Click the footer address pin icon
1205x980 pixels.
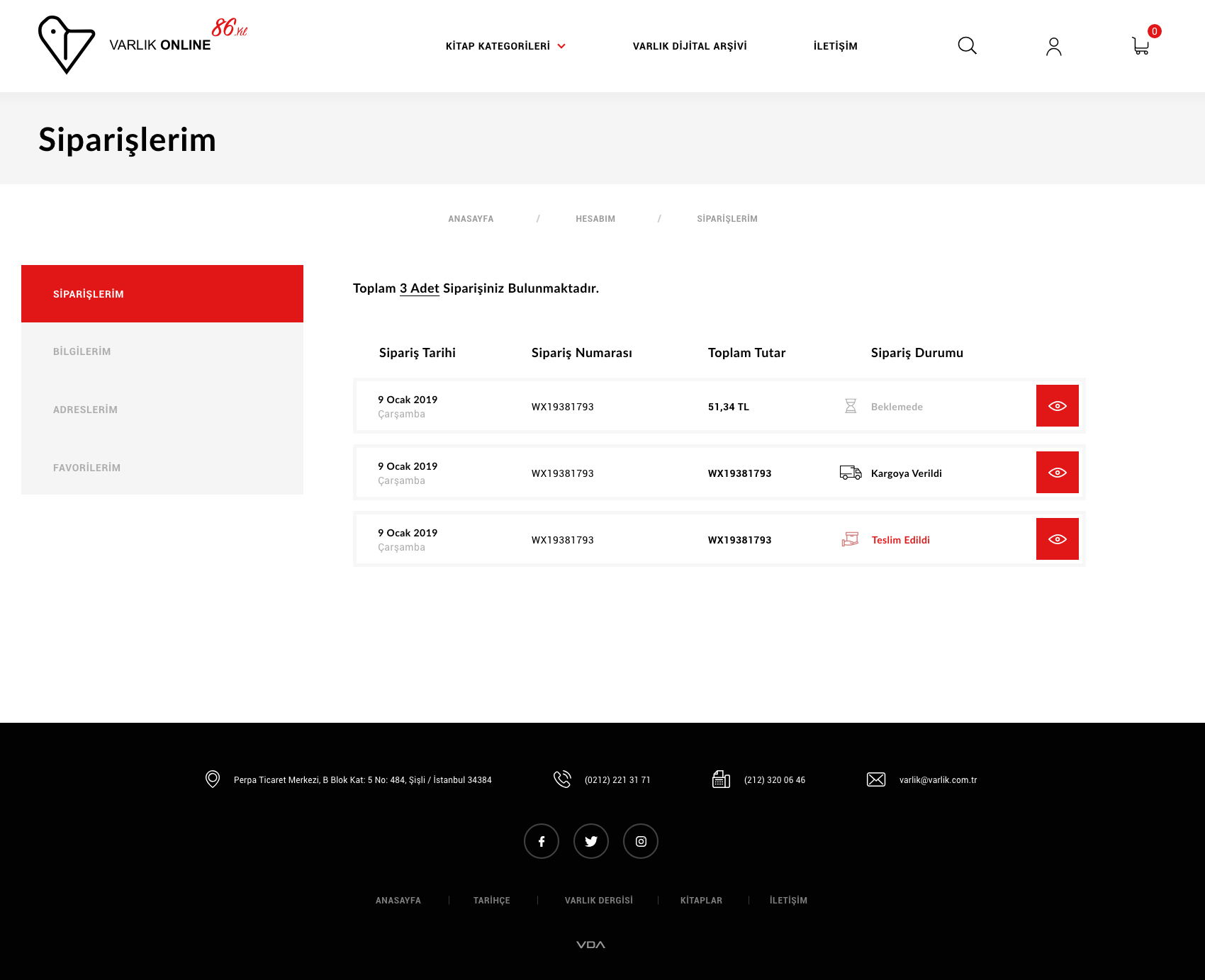213,779
